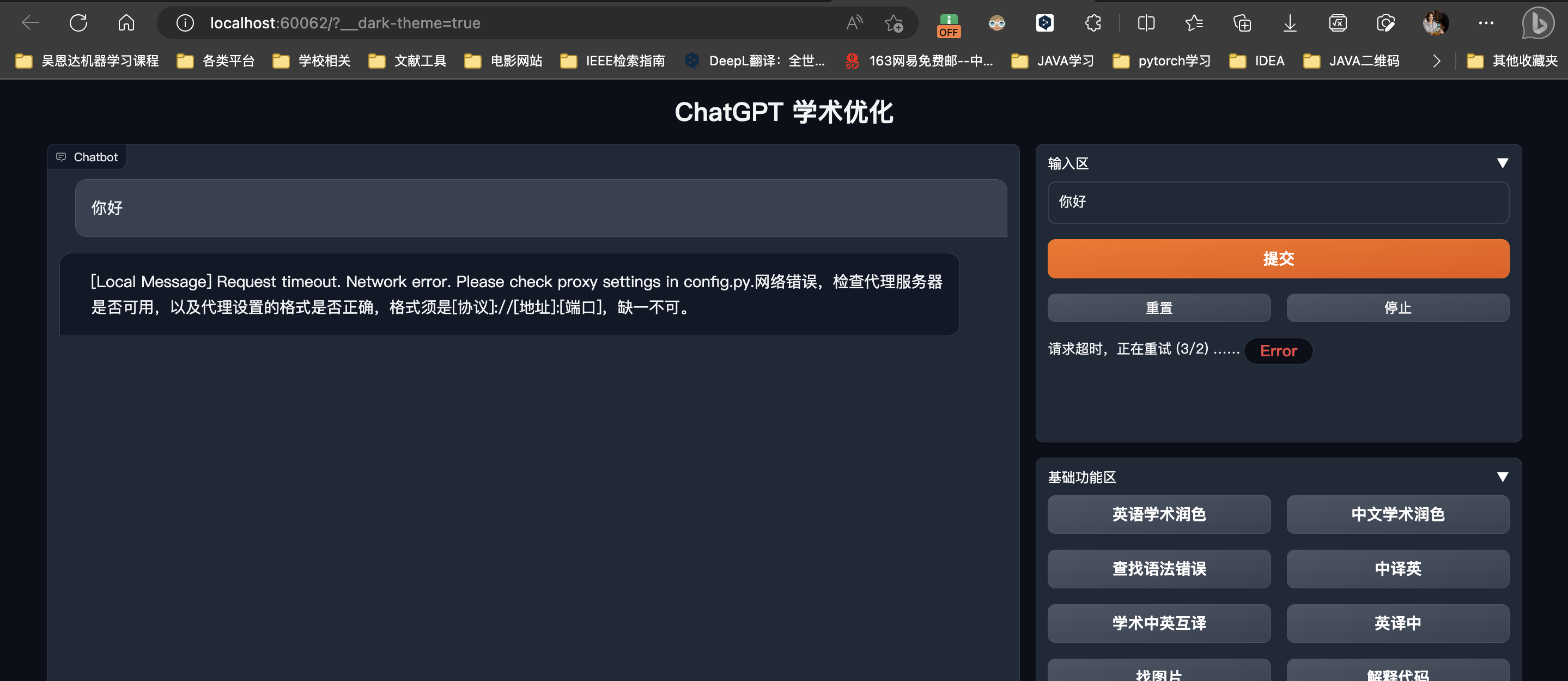The image size is (1568, 681).
Task: Expand the bookmarks bar overflow chevron
Action: tap(1436, 61)
